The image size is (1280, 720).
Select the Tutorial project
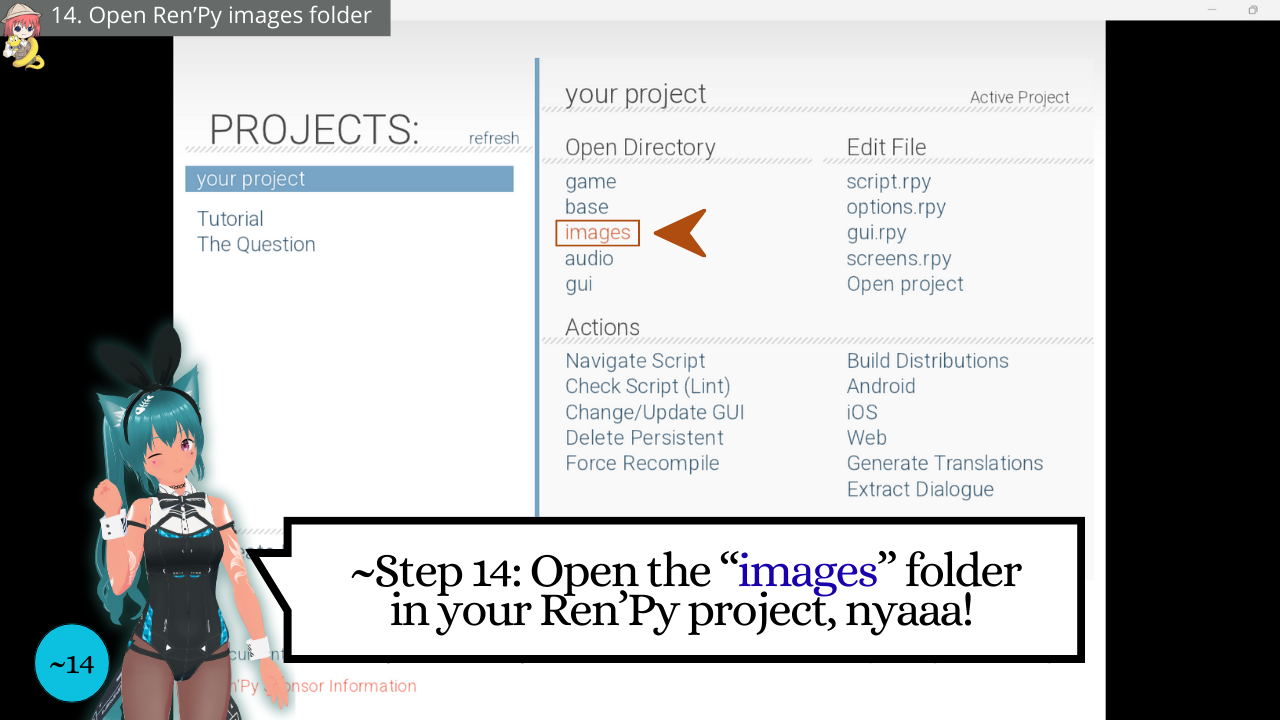click(230, 219)
